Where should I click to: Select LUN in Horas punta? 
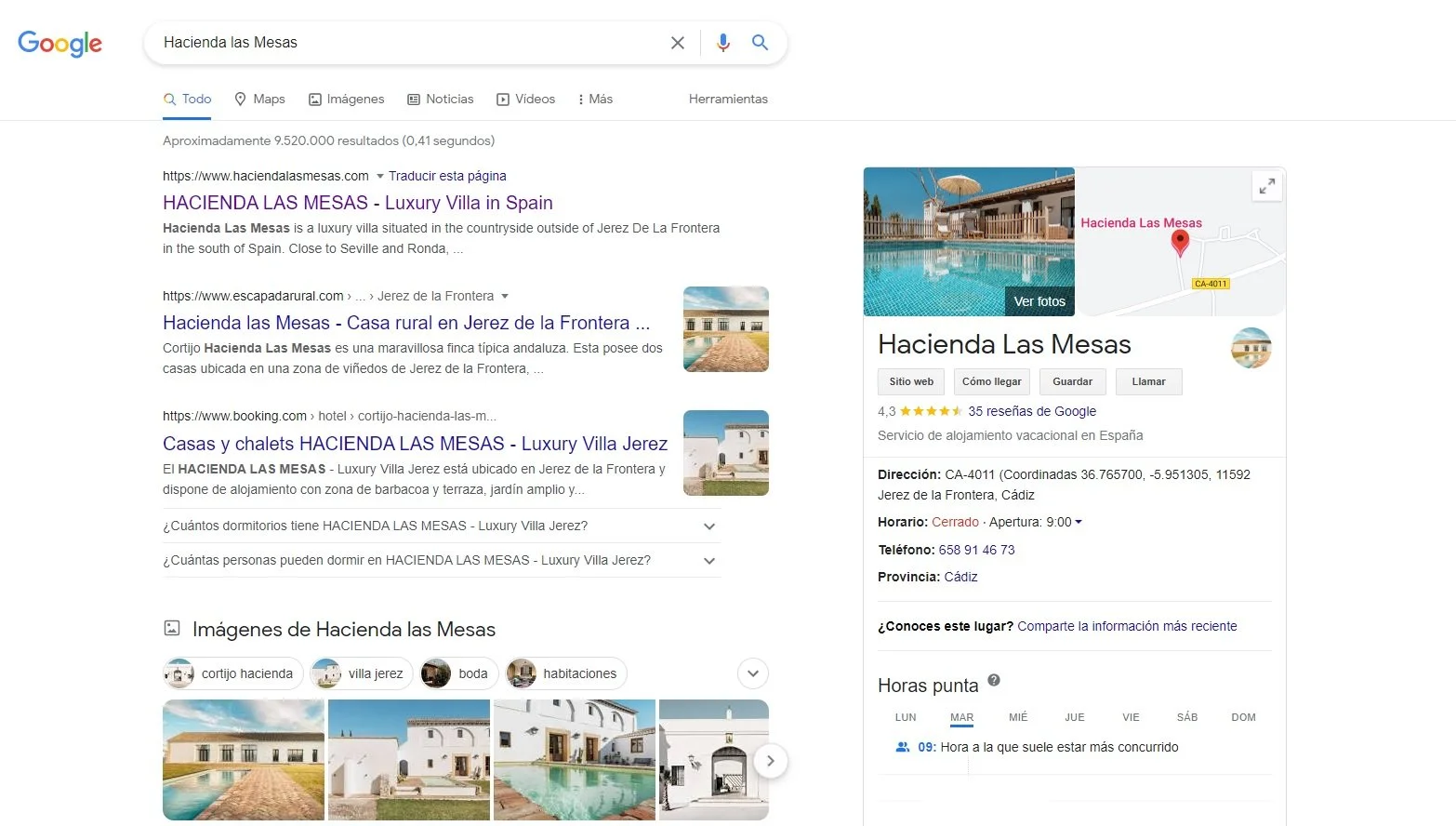click(x=906, y=717)
